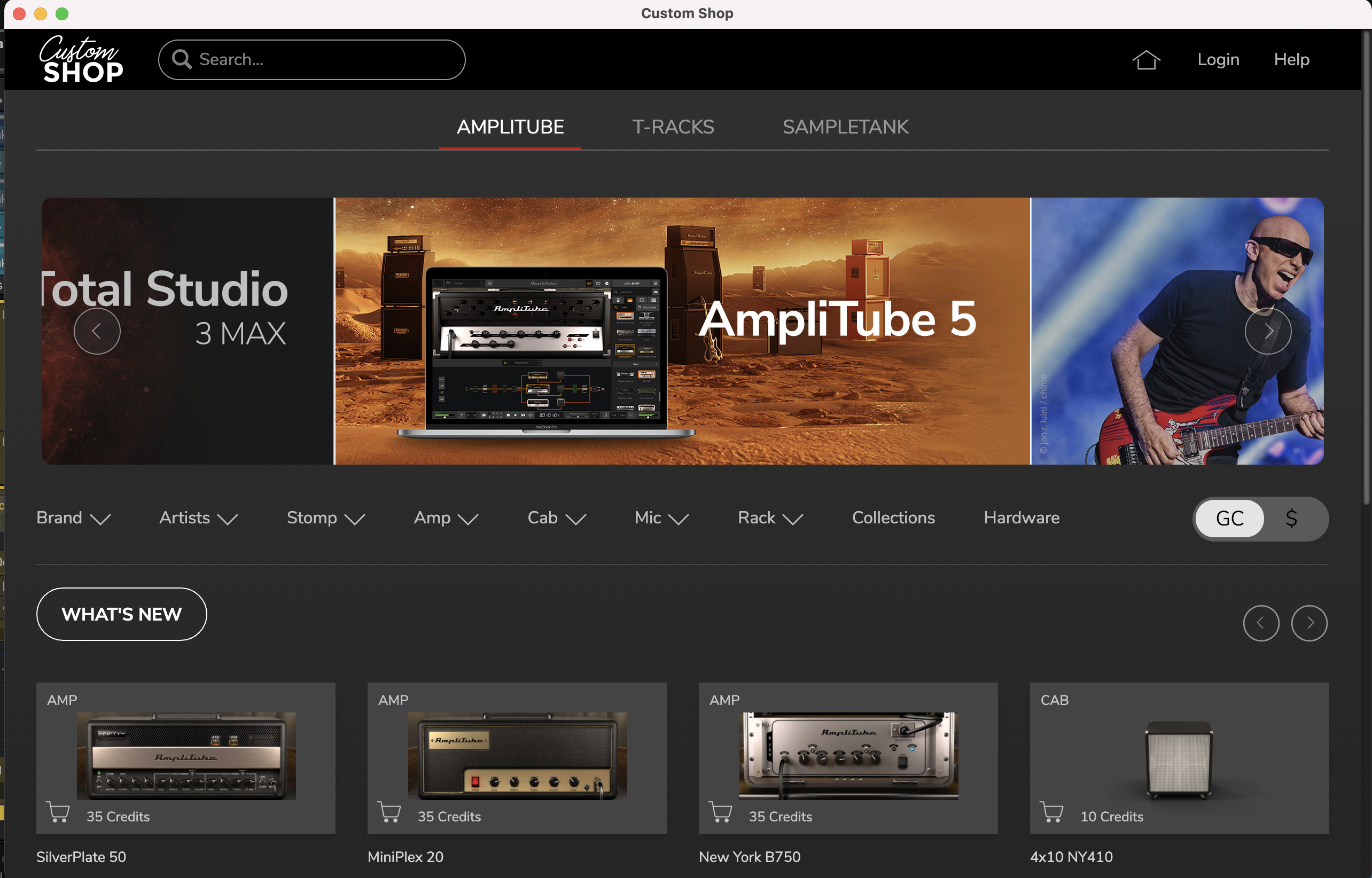Click cart icon for 4x10 NY410 cab
Viewport: 1372px width, 878px height.
[x=1052, y=811]
